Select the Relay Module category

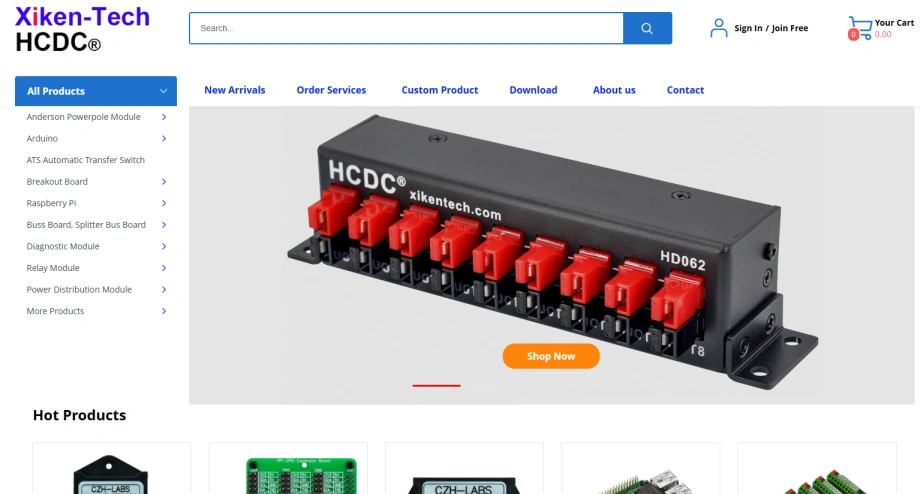tap(53, 268)
